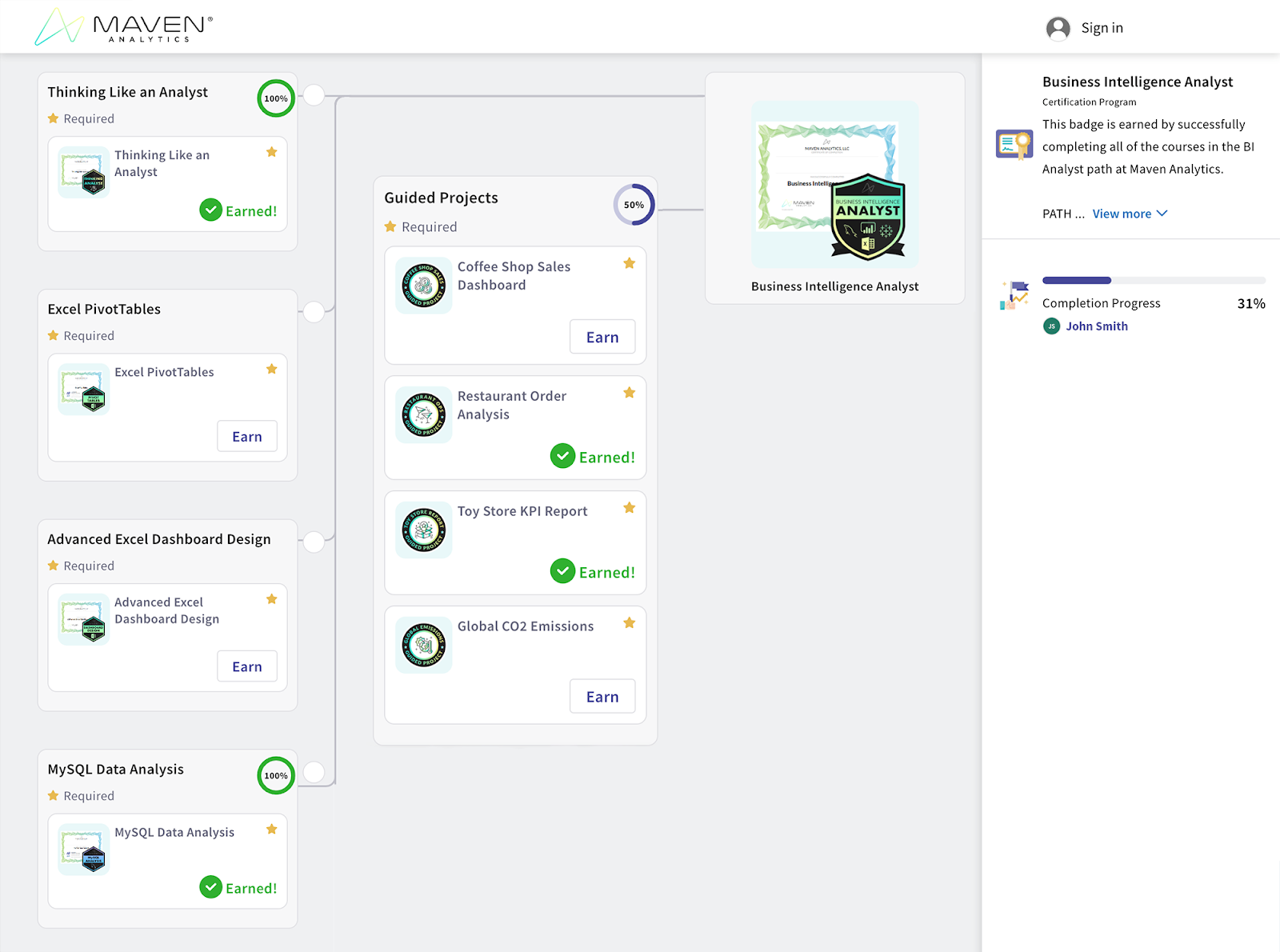This screenshot has width=1280, height=952.
Task: Click the connector node next to Advanced Excel Dashboard Design
Action: [x=314, y=542]
